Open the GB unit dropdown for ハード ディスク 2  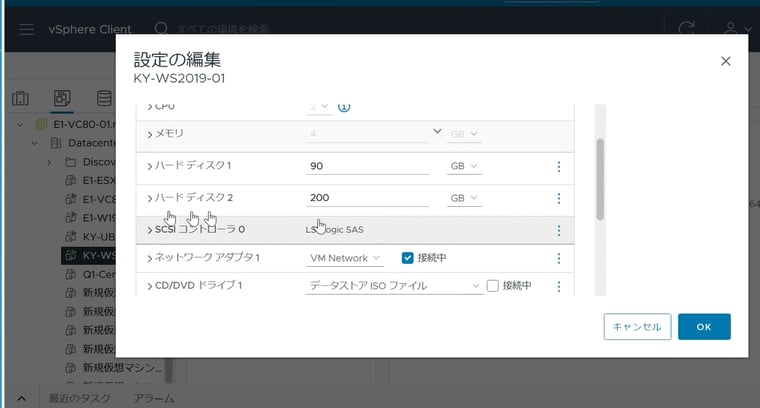(464, 198)
